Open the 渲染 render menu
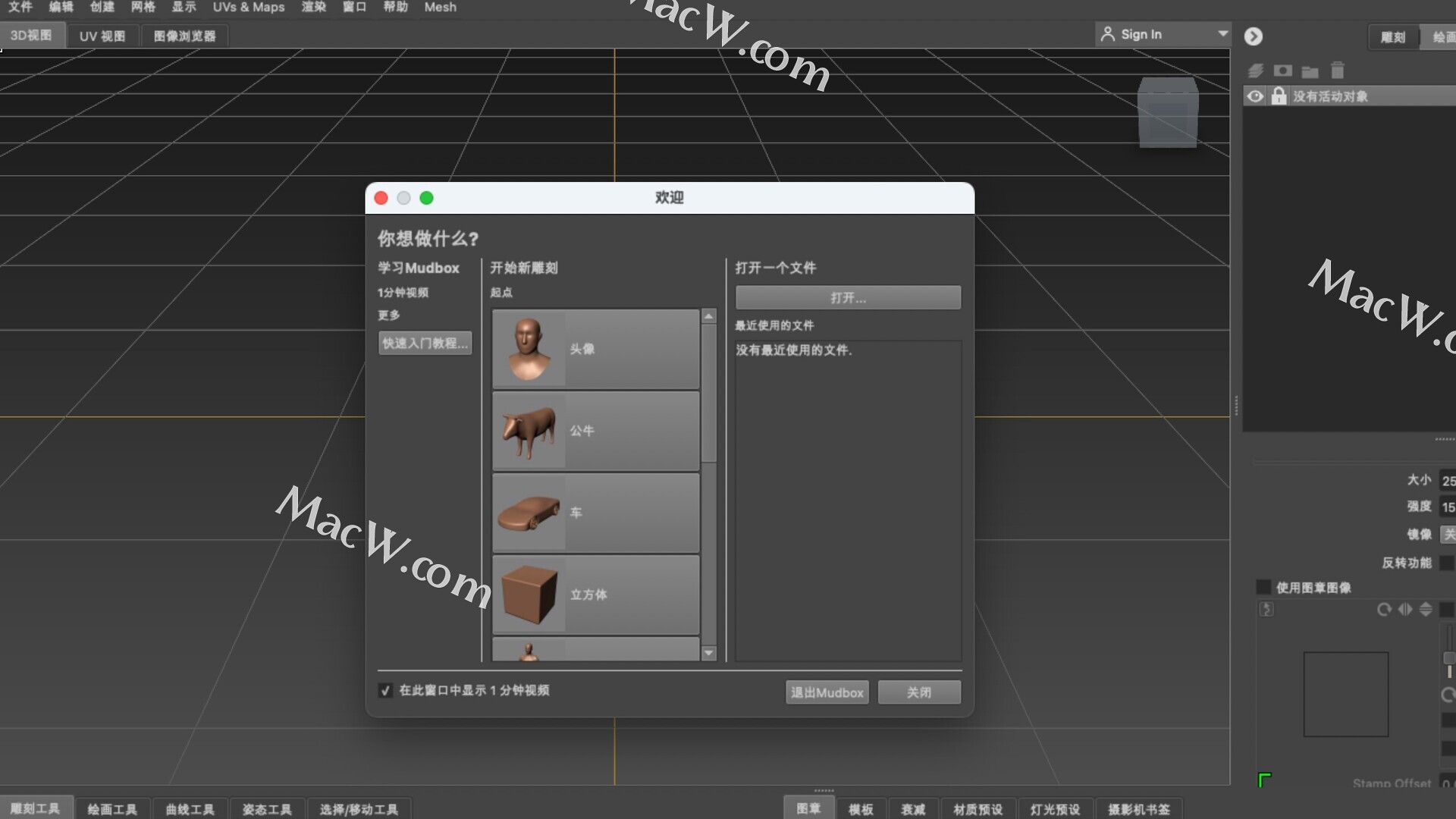Viewport: 1456px width, 819px height. (314, 7)
